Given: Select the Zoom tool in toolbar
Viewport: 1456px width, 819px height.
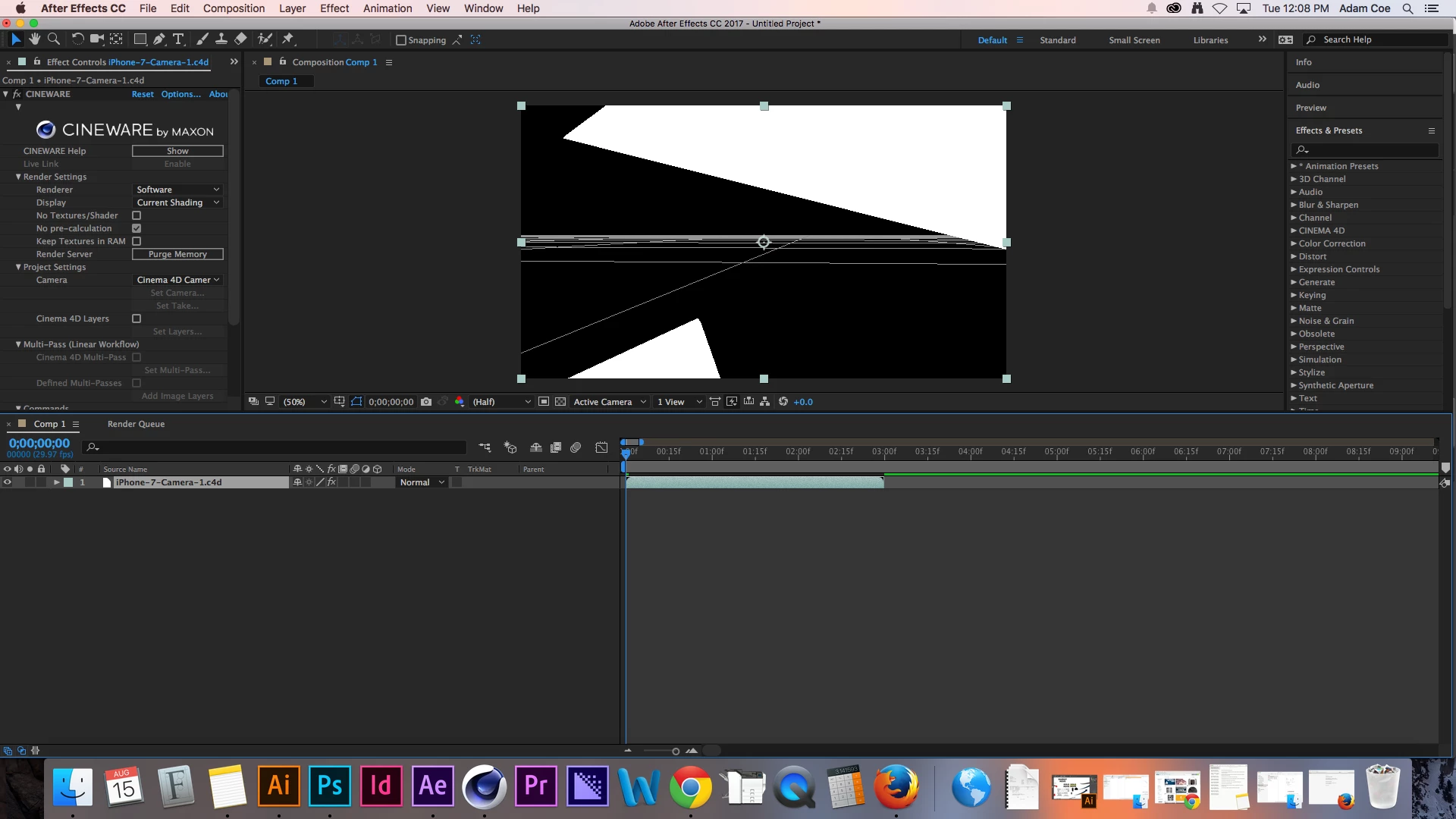Looking at the screenshot, I should pyautogui.click(x=54, y=39).
